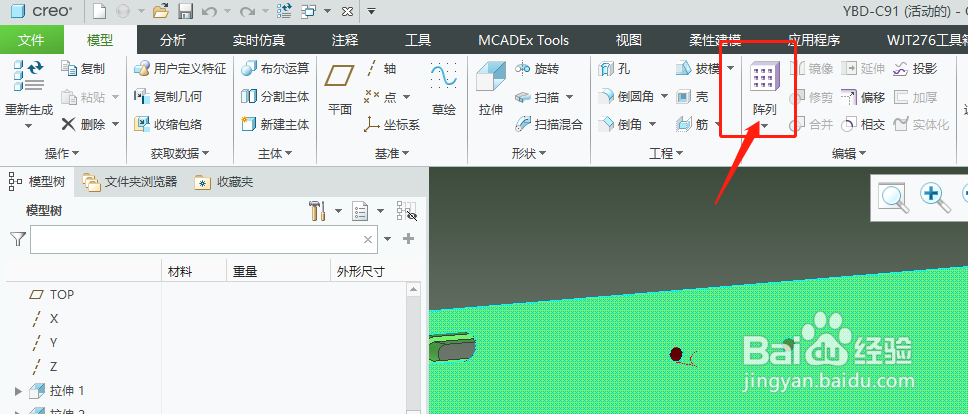This screenshot has height=414, width=968.
Task: Select the 拉伸 extrude tool
Action: (491, 90)
